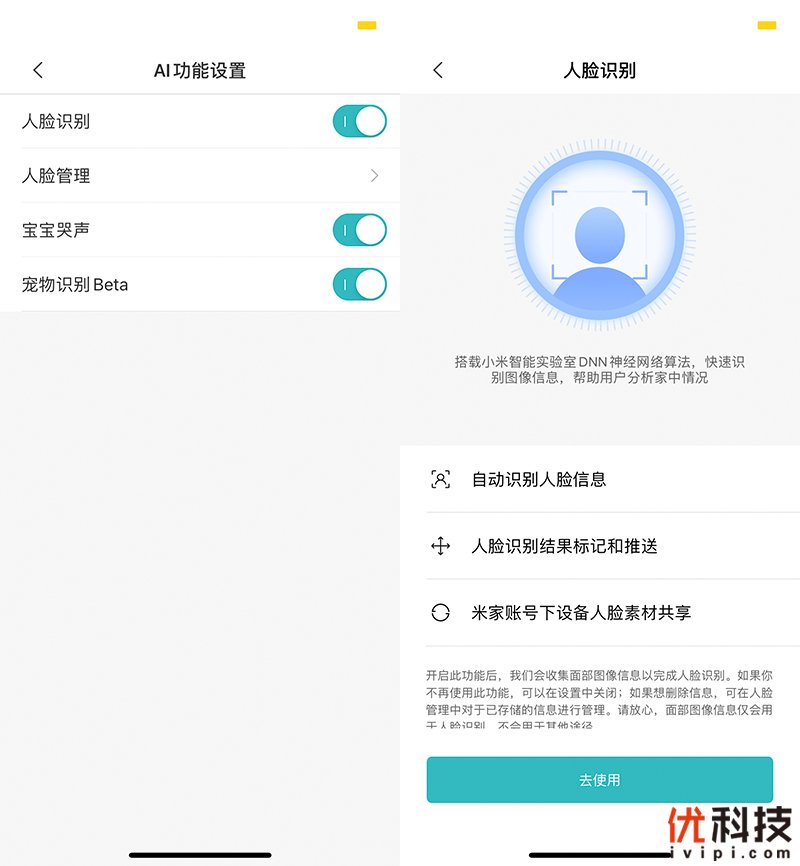Viewport: 800px width, 866px height.
Task: Tap the yellow battery icon above AI功能设置
Action: 367,25
